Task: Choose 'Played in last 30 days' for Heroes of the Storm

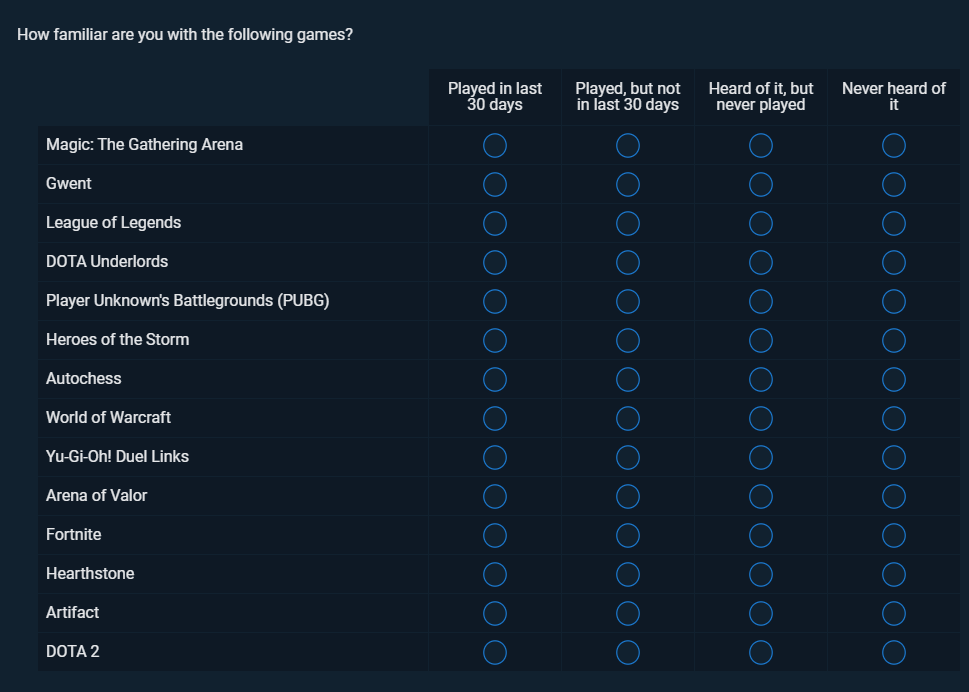Action: coord(494,340)
